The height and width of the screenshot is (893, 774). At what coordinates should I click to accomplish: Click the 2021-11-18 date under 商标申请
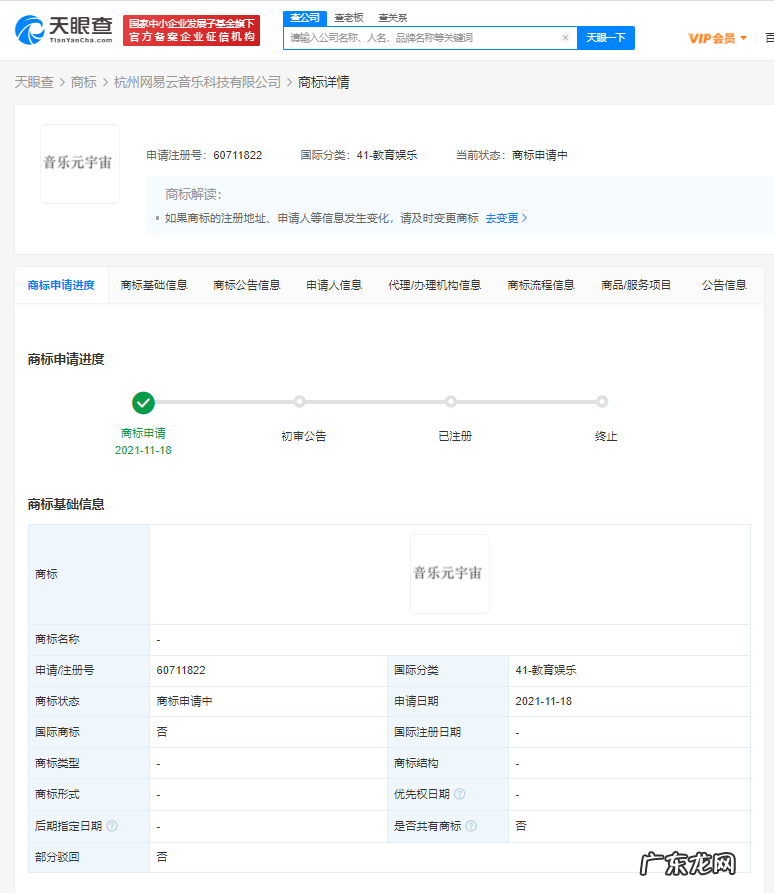coord(143,450)
